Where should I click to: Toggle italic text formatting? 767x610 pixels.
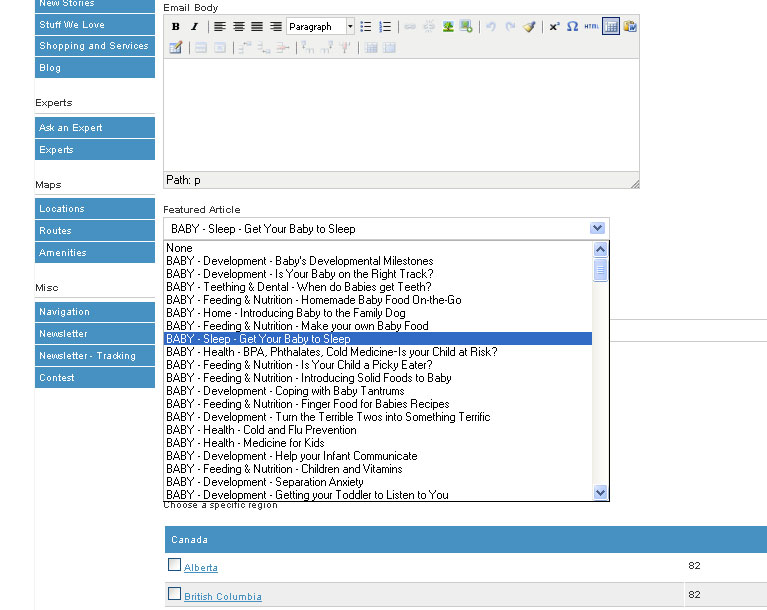coord(194,27)
